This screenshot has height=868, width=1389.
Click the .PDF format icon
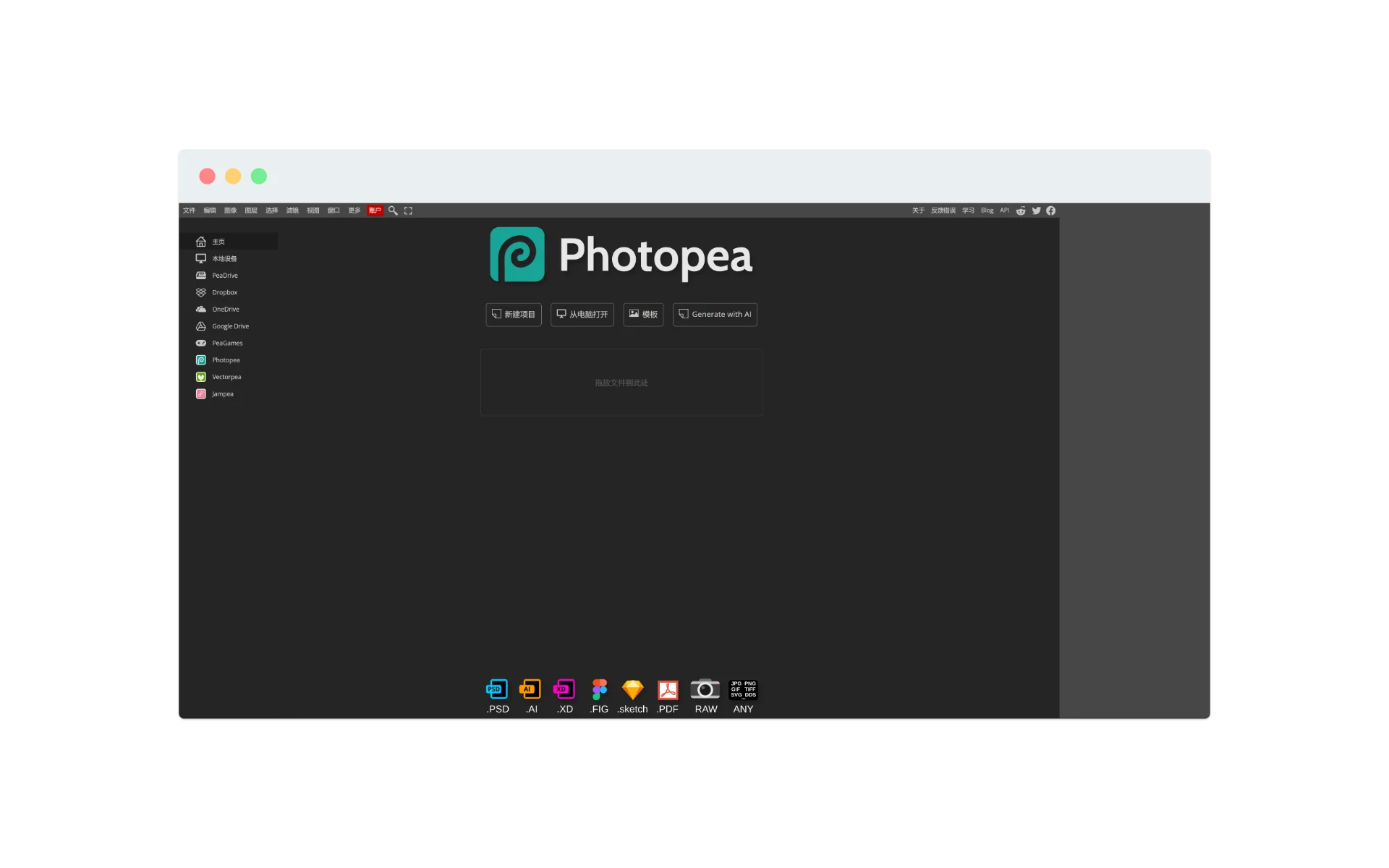(668, 689)
